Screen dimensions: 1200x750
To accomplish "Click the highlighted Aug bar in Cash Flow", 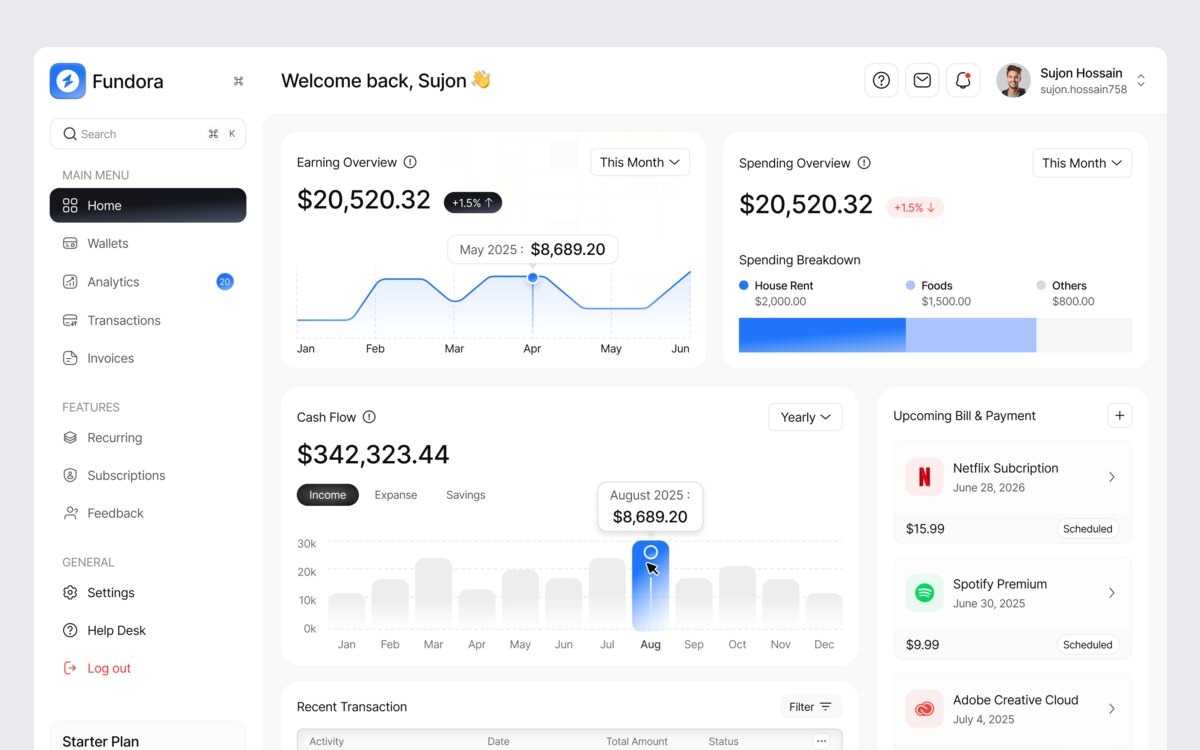I will pos(651,586).
